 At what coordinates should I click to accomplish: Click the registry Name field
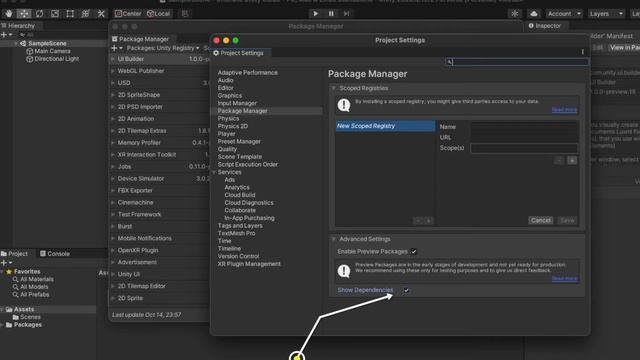(x=524, y=127)
